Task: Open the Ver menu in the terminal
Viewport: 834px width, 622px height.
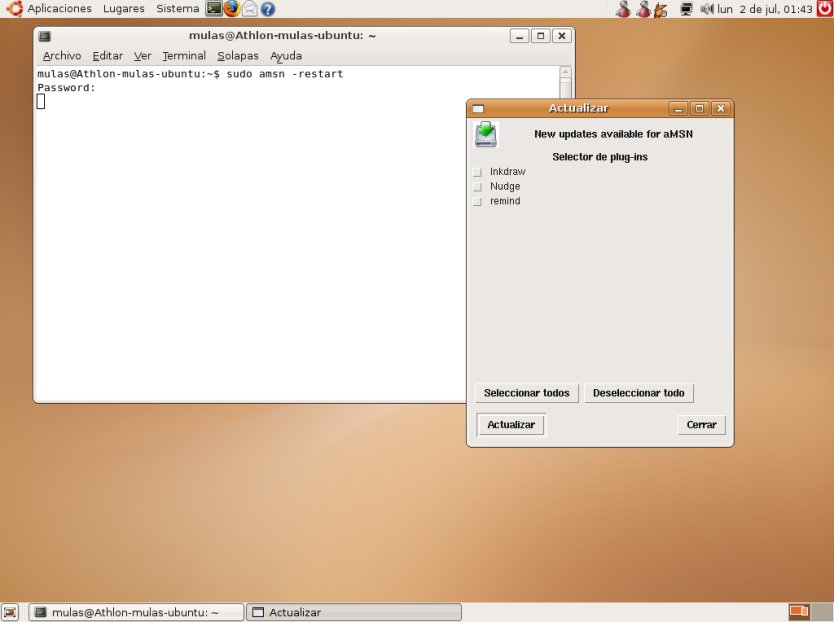Action: pyautogui.click(x=142, y=56)
